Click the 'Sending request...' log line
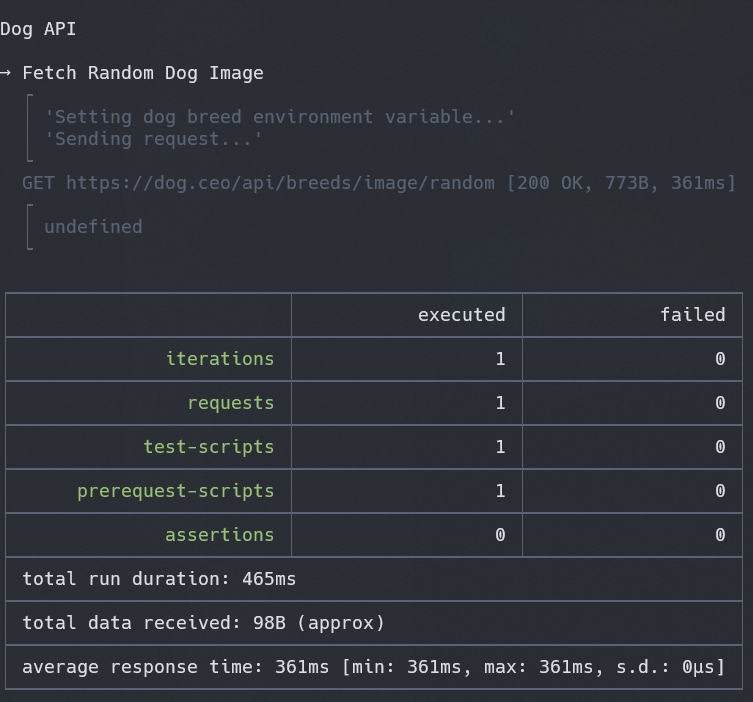 (153, 139)
